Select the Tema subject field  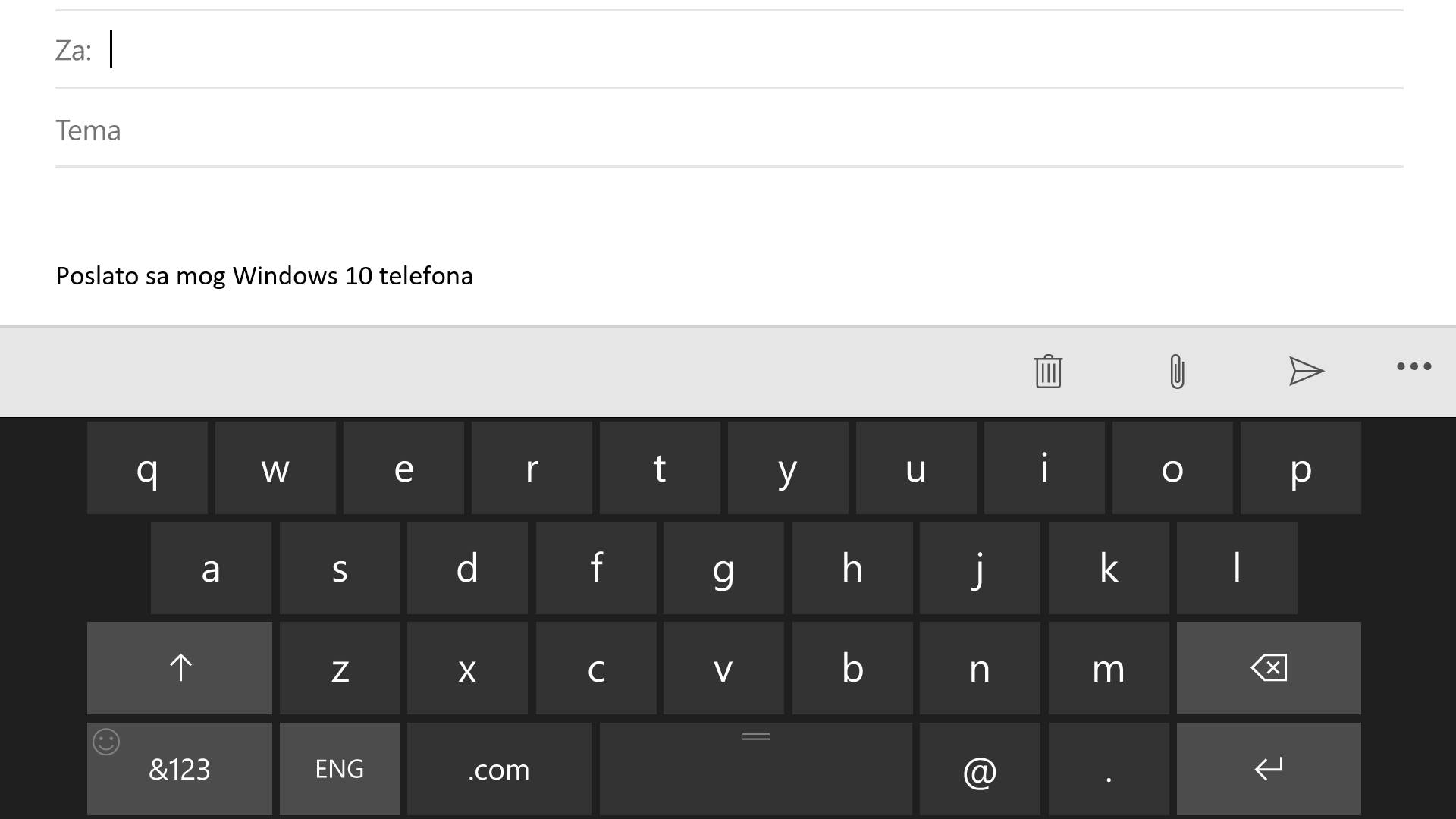click(303, 130)
